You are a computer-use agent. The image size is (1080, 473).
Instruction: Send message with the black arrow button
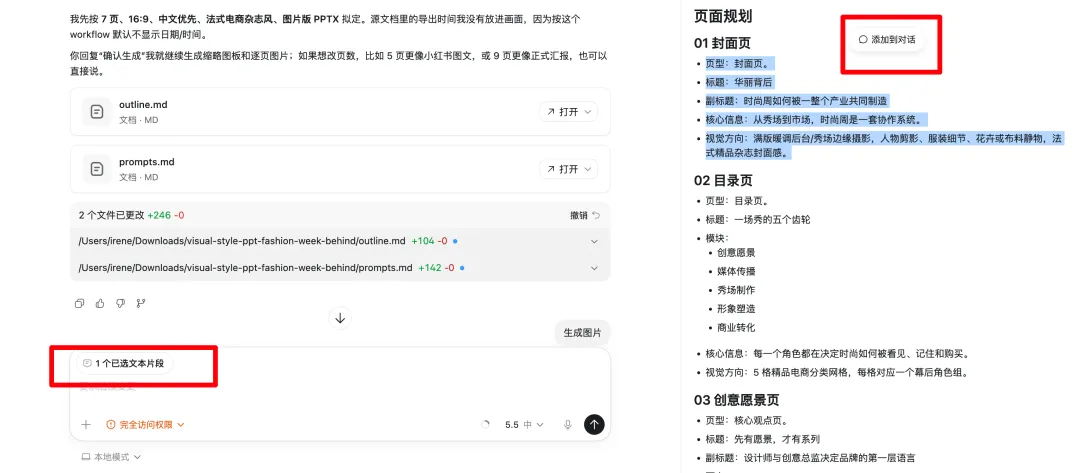point(594,424)
